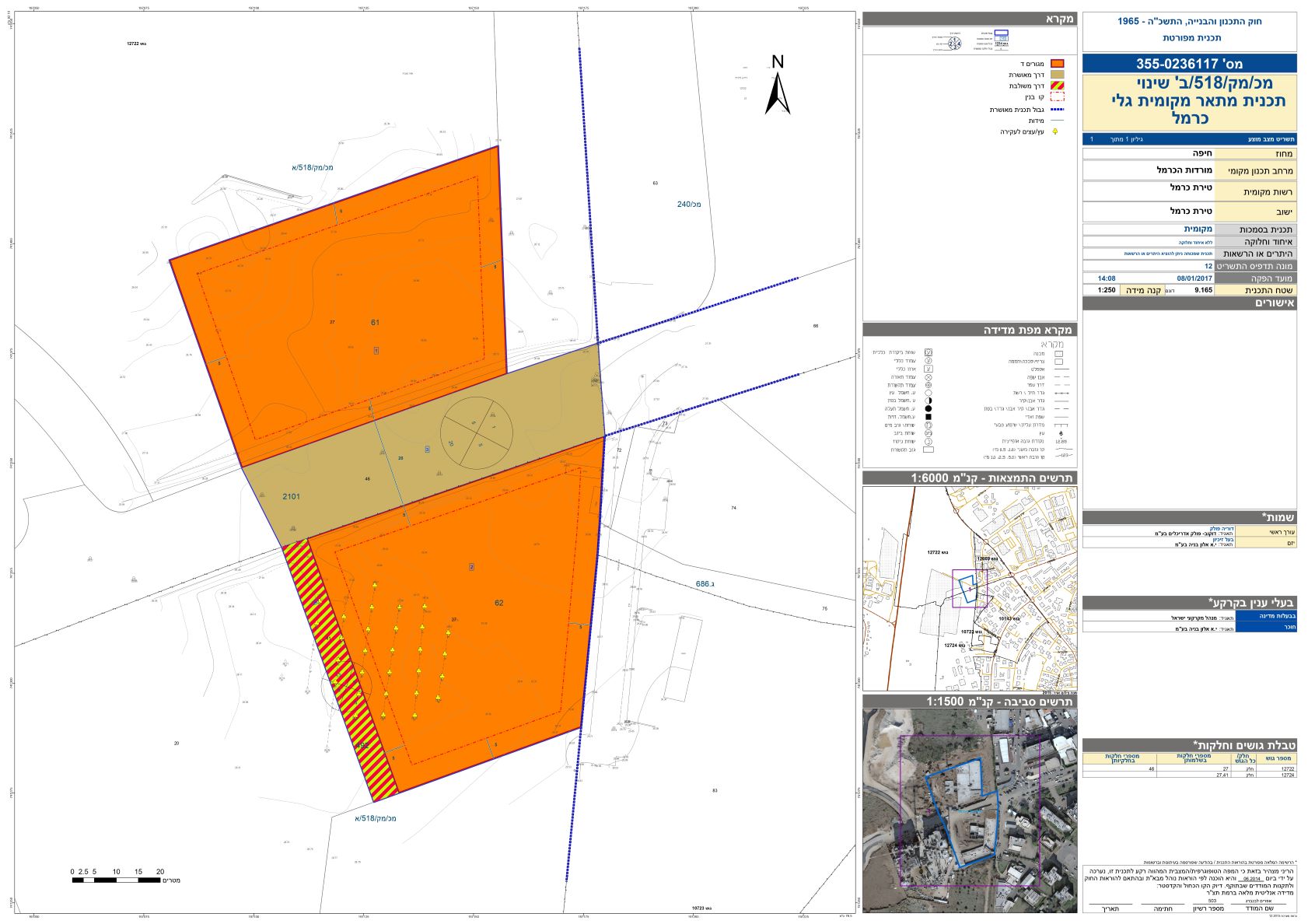Click the plan number 355-0236117 blue banner

click(x=1188, y=64)
